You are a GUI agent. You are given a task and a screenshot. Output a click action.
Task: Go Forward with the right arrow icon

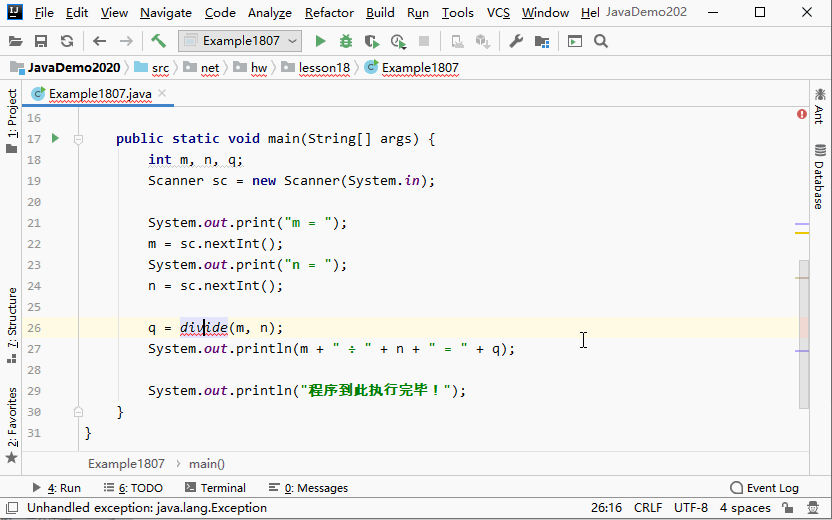point(126,41)
